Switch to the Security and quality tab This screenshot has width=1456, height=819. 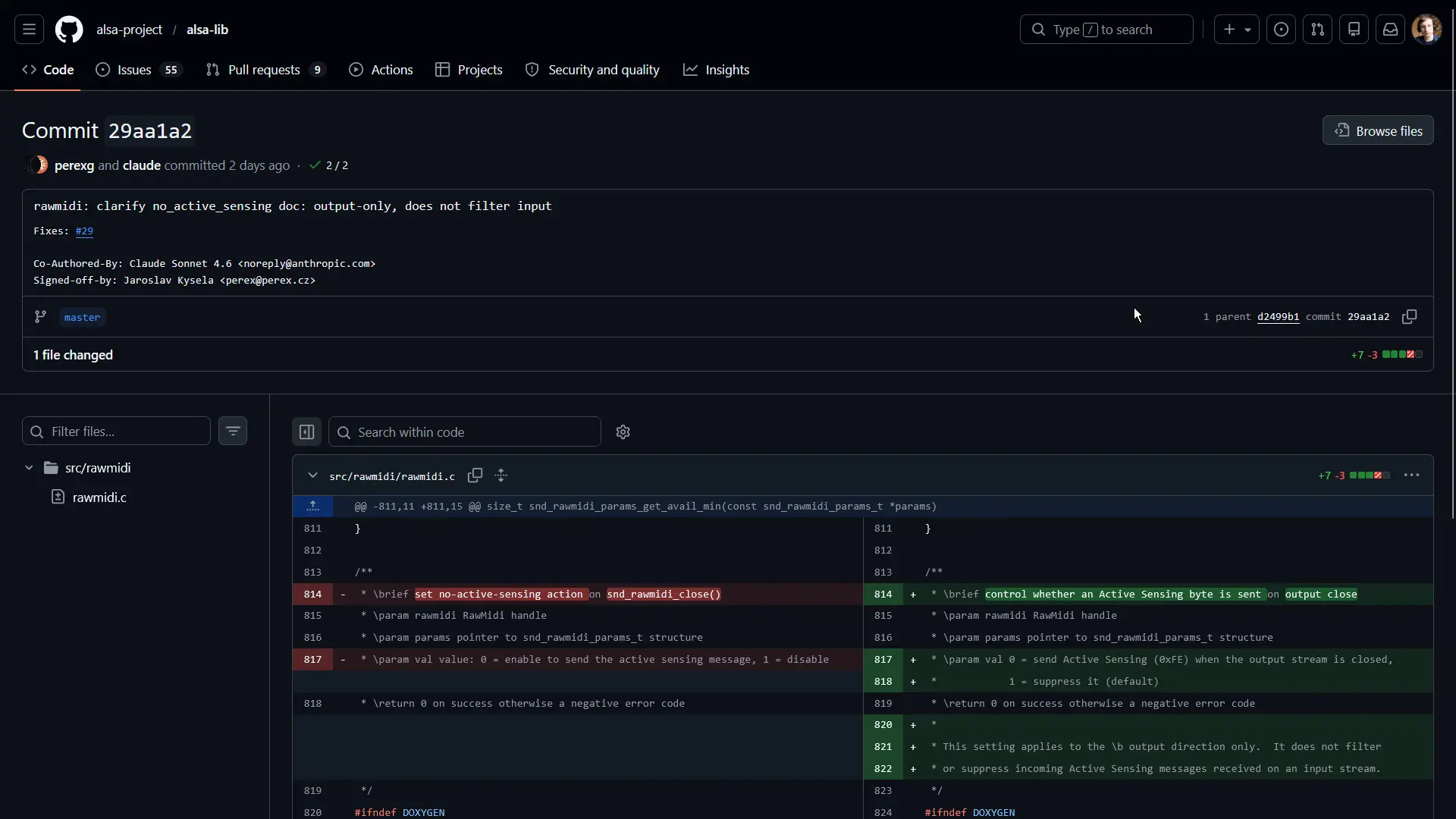(592, 70)
